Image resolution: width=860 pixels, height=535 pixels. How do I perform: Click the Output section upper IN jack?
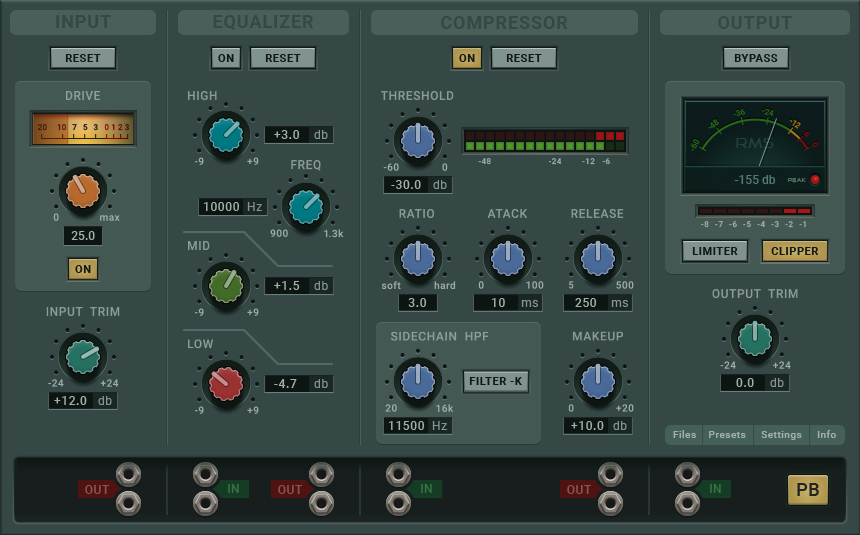click(x=687, y=475)
